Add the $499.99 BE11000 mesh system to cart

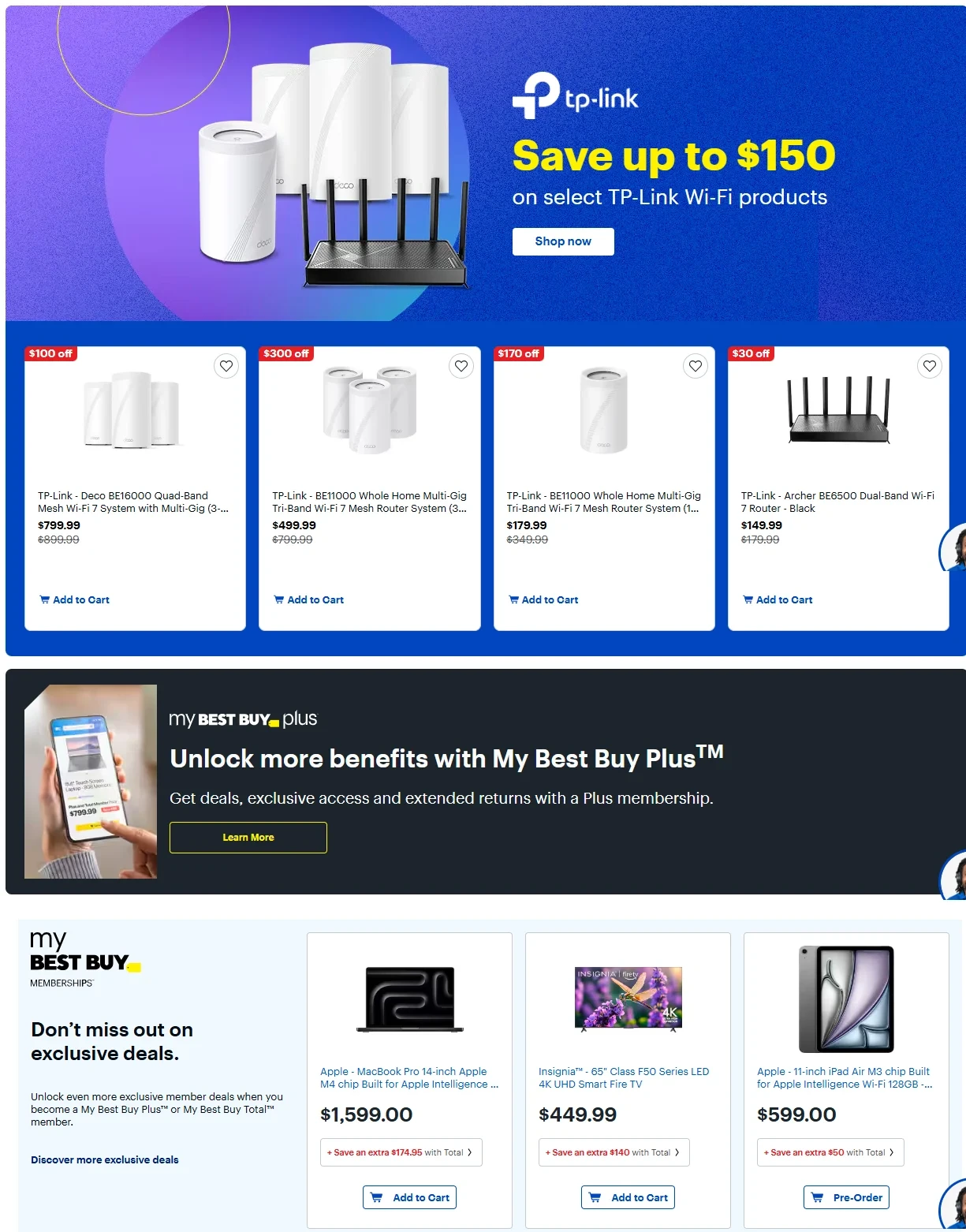(309, 599)
